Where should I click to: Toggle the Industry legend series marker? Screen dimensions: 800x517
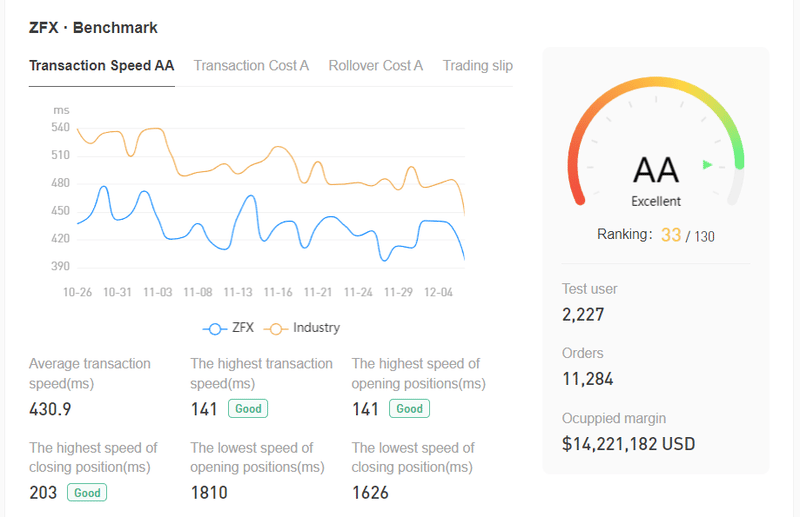point(276,329)
